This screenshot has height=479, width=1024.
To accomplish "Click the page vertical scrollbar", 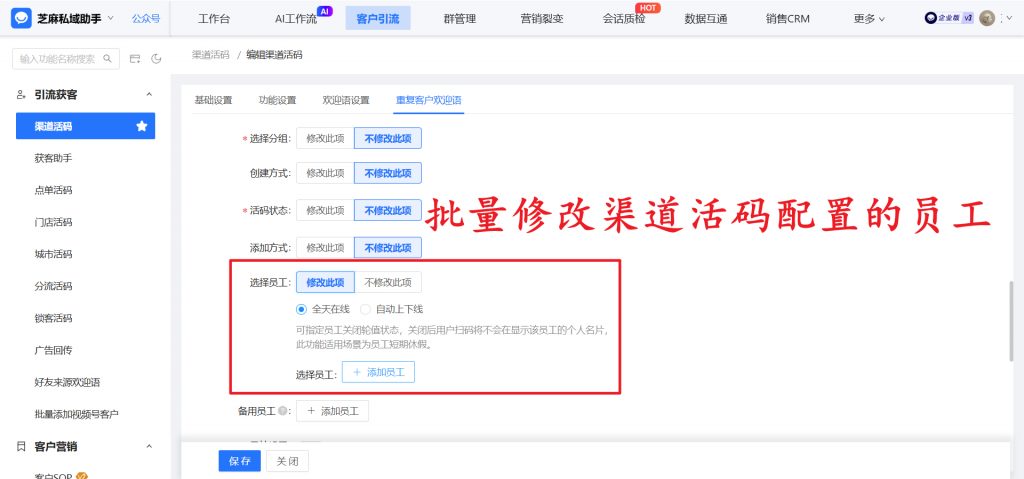I will [x=1013, y=322].
